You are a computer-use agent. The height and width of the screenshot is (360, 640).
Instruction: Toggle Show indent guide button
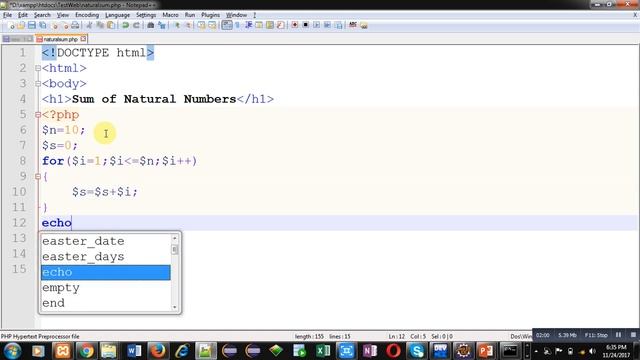click(248, 25)
